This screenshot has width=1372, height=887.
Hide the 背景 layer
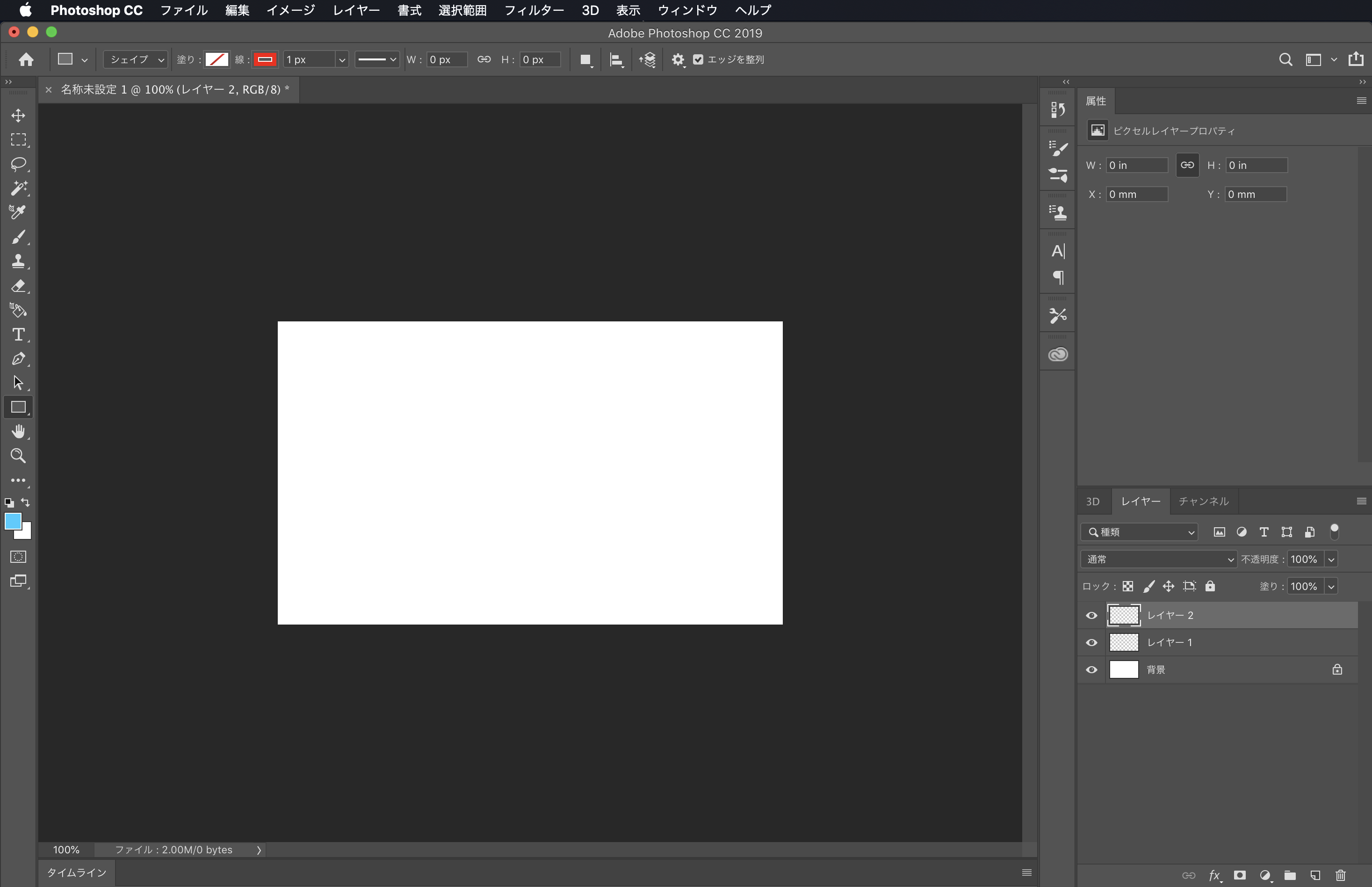pos(1091,670)
